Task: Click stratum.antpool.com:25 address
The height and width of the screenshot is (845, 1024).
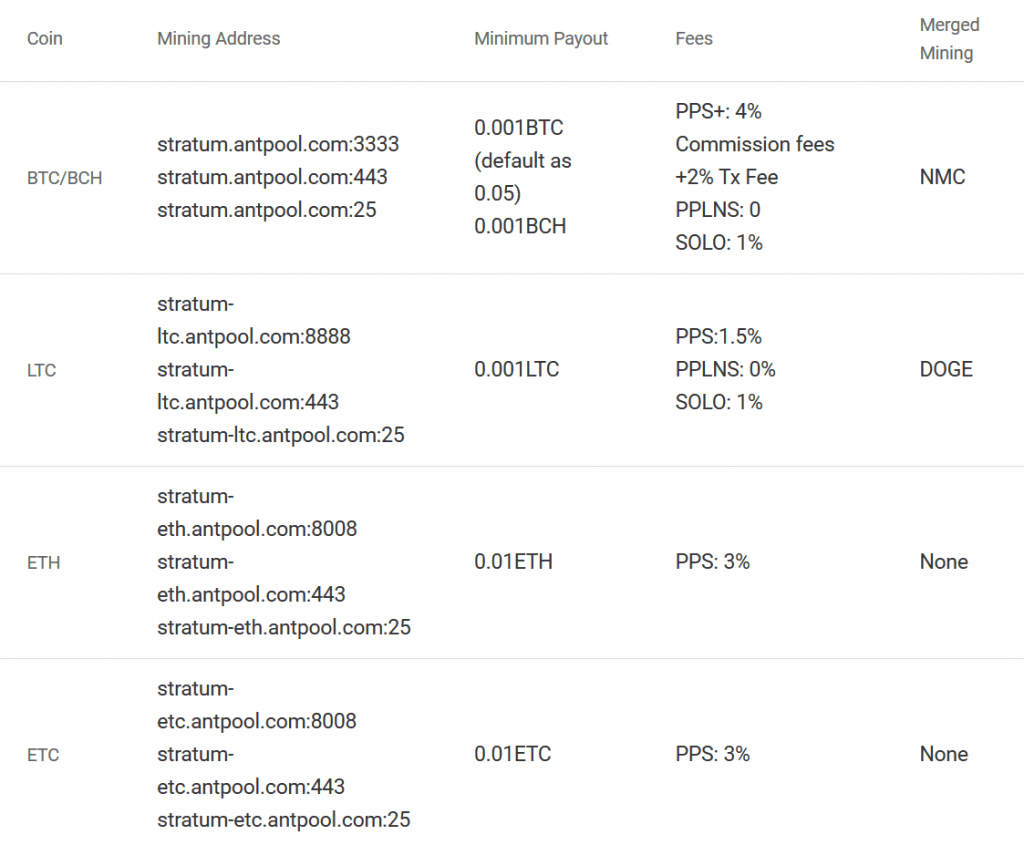Action: click(266, 210)
